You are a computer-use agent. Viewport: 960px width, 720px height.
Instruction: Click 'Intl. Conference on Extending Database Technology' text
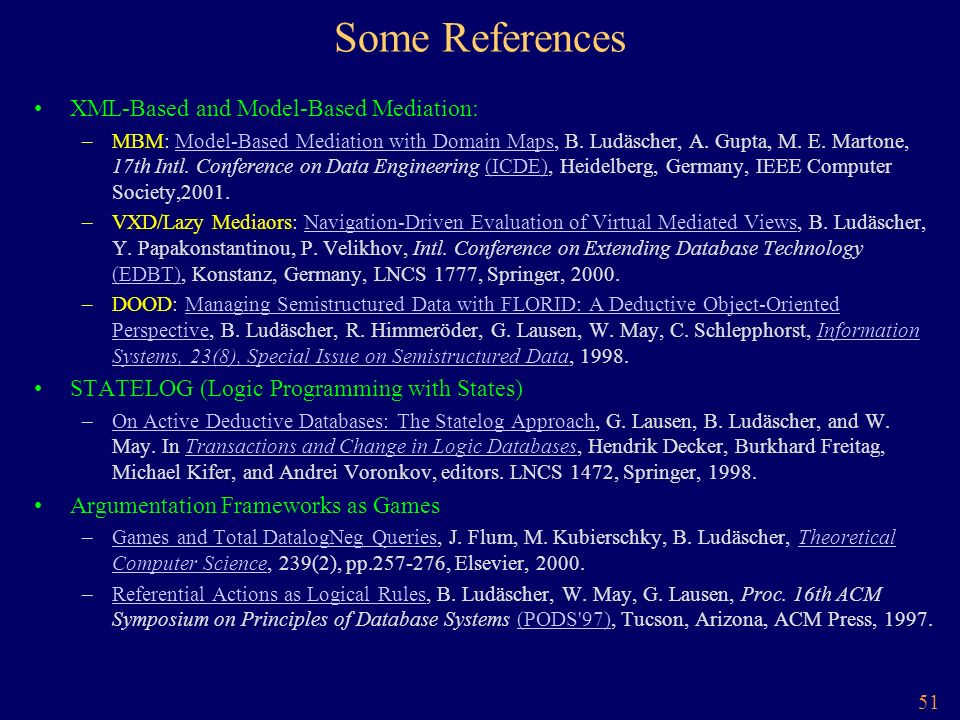(637, 249)
